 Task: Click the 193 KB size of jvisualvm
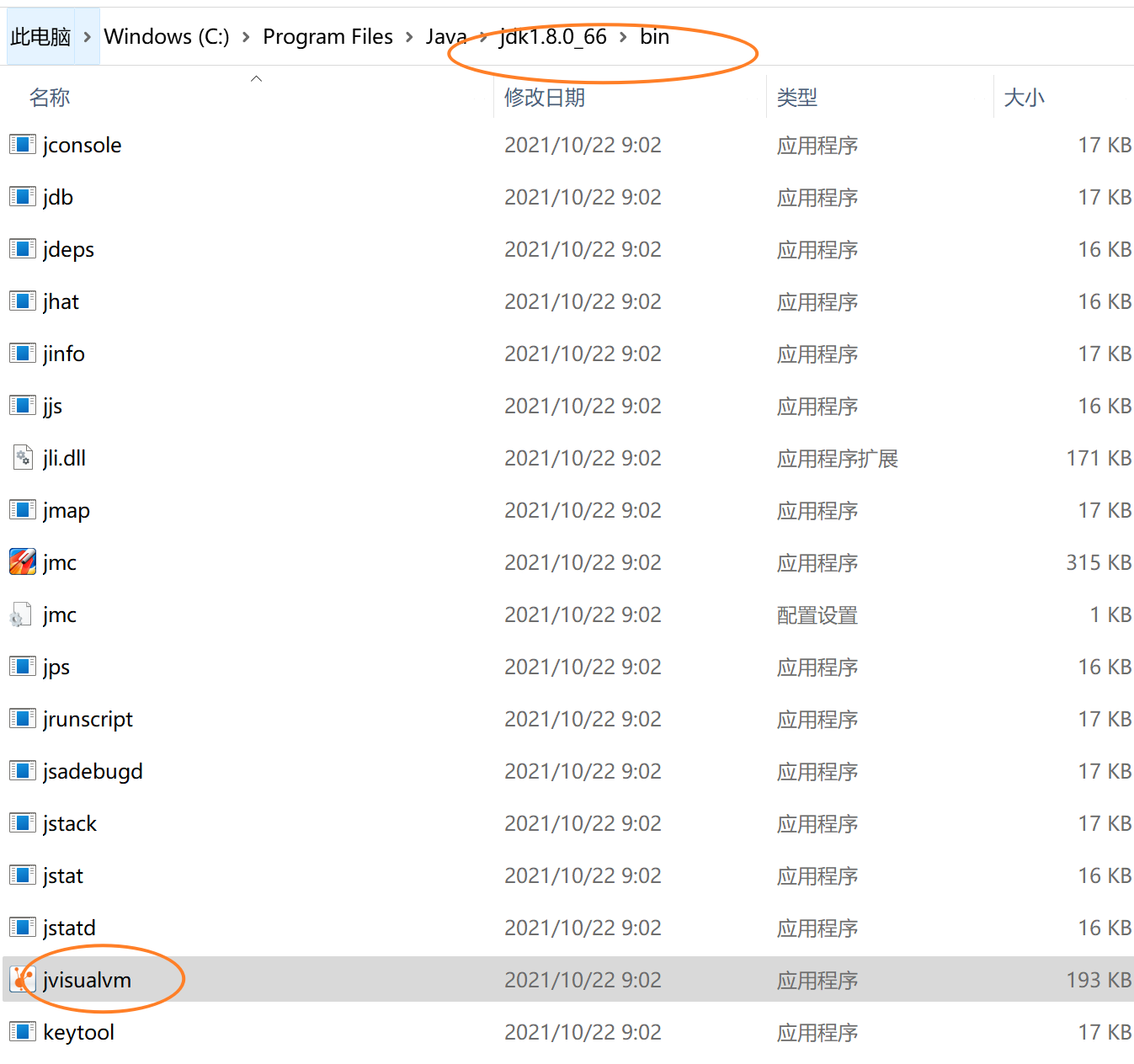(1099, 980)
